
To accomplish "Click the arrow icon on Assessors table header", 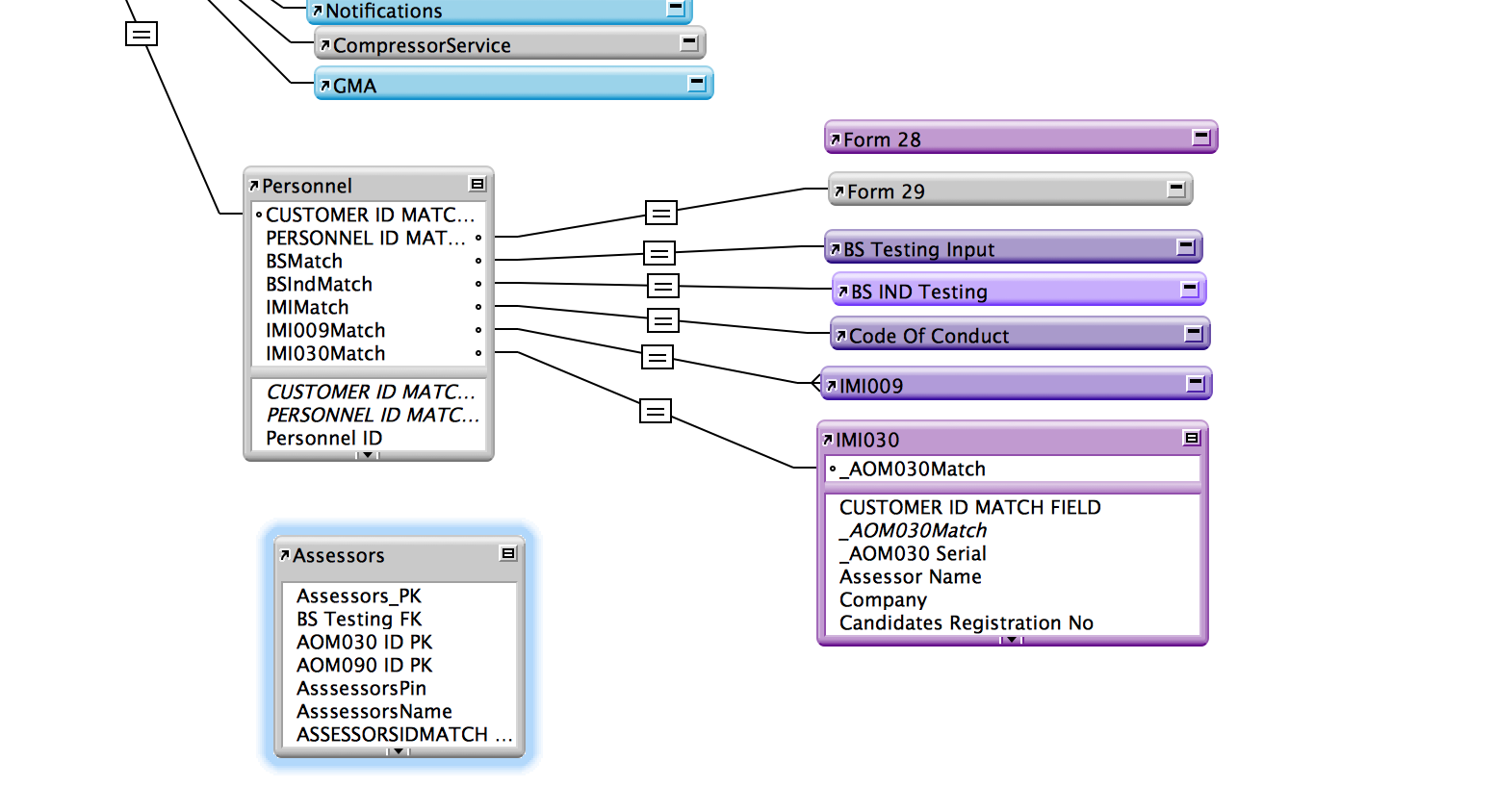I will click(x=285, y=555).
